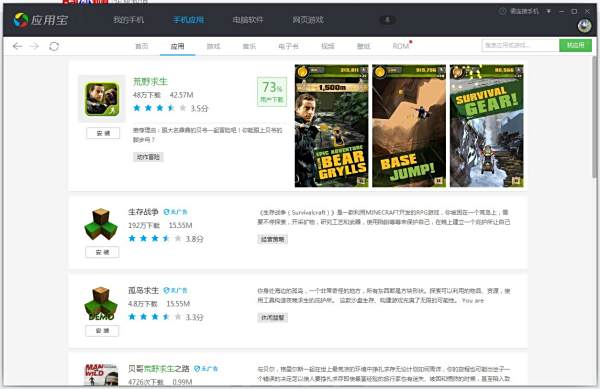Click the star rating of 荒野求生

pos(159,108)
